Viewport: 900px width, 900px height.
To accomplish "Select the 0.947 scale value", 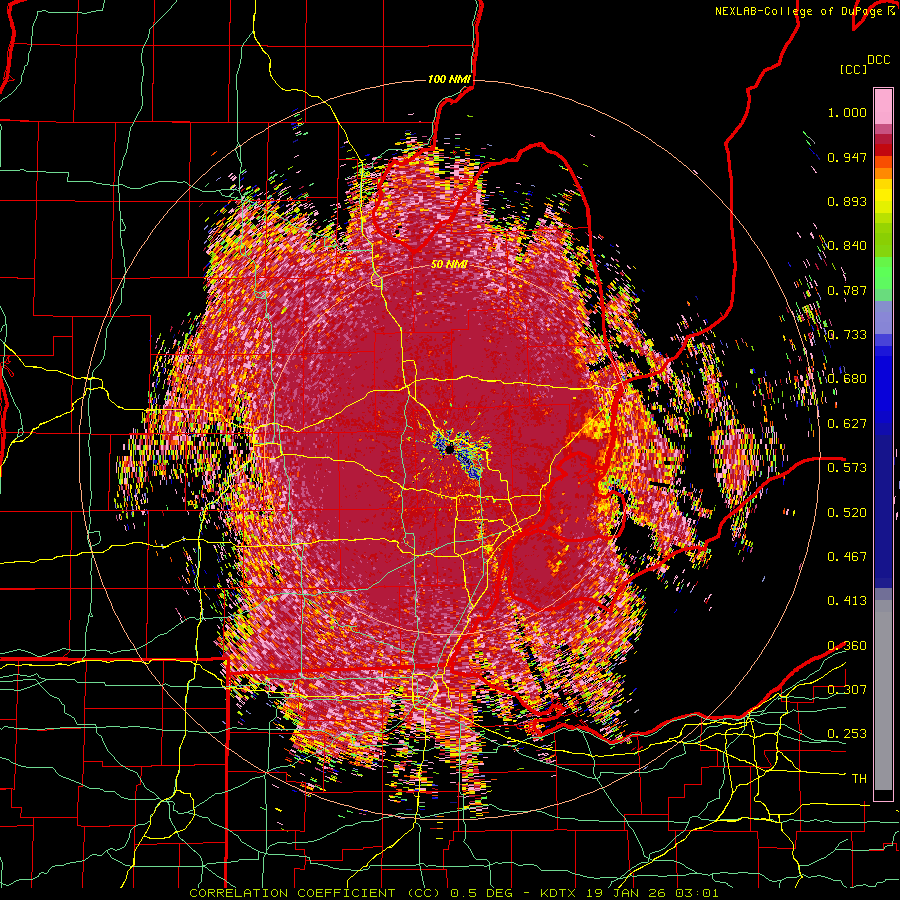I will pos(847,157).
